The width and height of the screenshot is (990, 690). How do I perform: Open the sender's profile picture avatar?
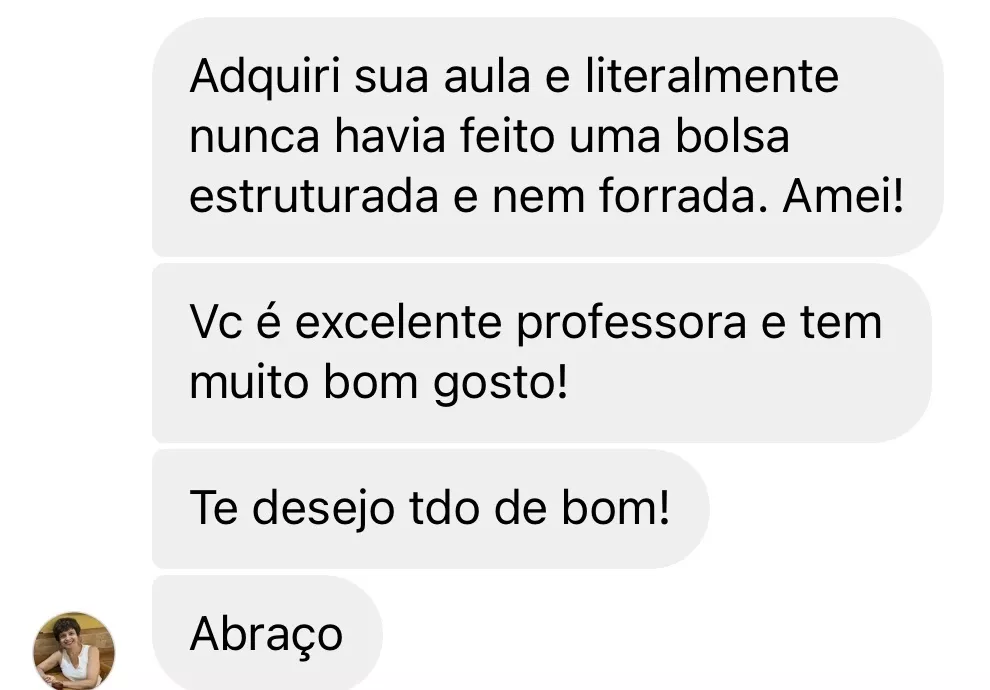(74, 650)
